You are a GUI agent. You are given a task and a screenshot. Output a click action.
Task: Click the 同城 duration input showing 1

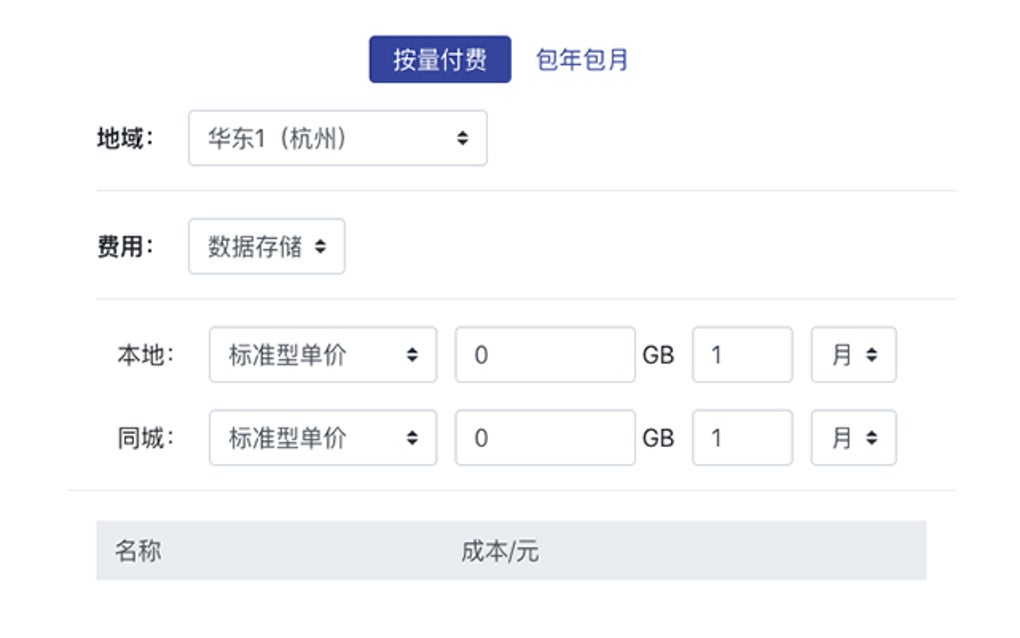click(742, 437)
